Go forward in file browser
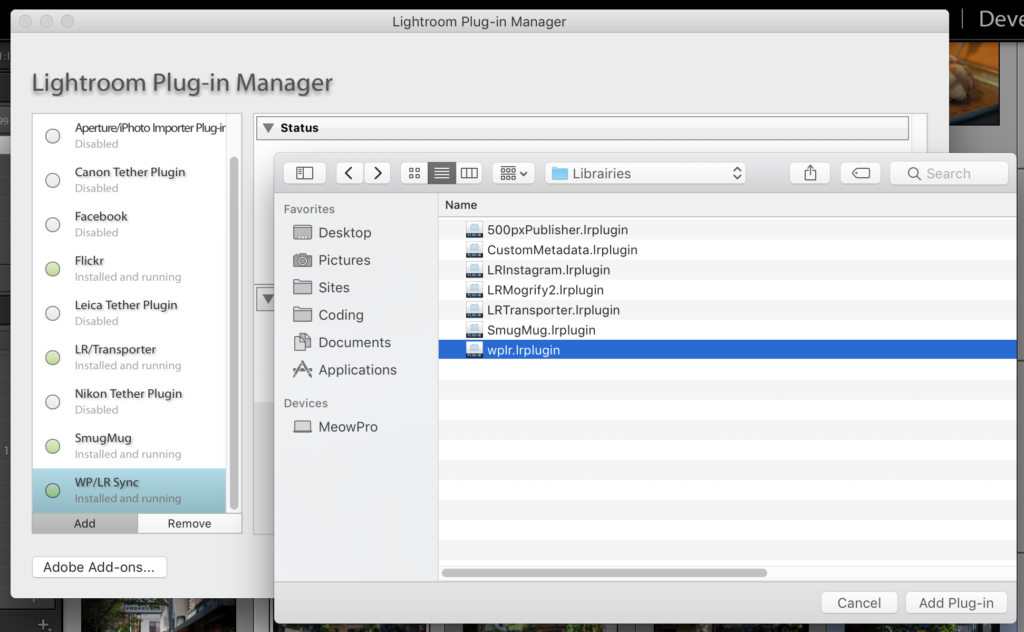The image size is (1024, 632). [x=377, y=173]
